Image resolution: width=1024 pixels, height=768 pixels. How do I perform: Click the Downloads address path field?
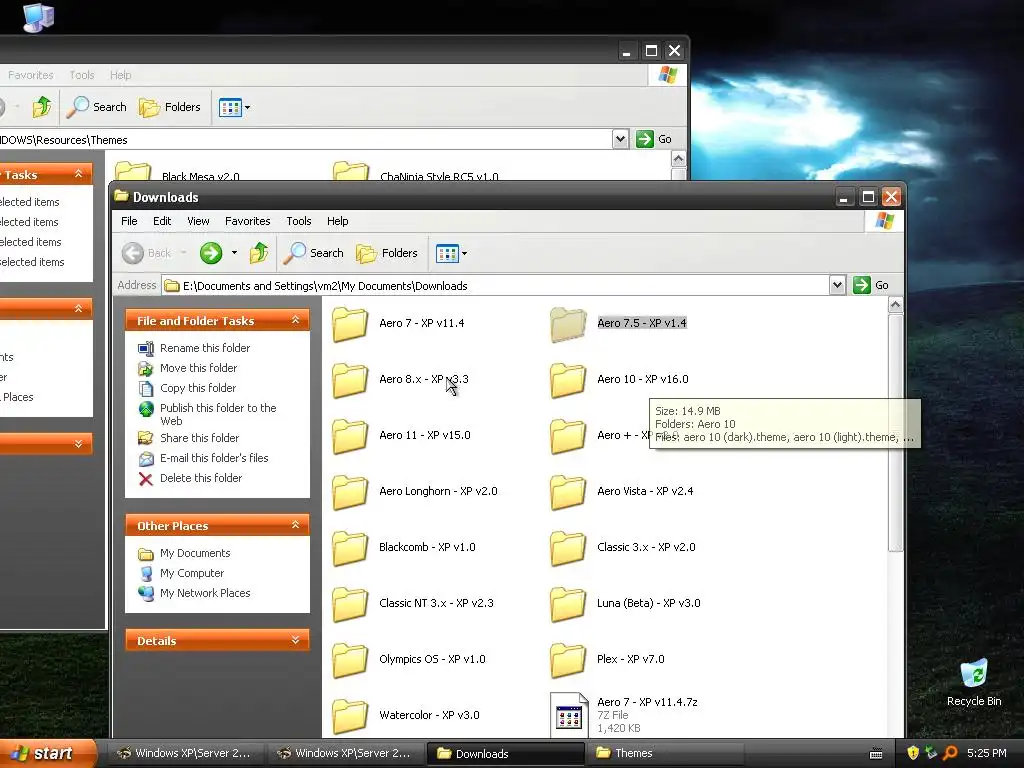[x=496, y=285]
